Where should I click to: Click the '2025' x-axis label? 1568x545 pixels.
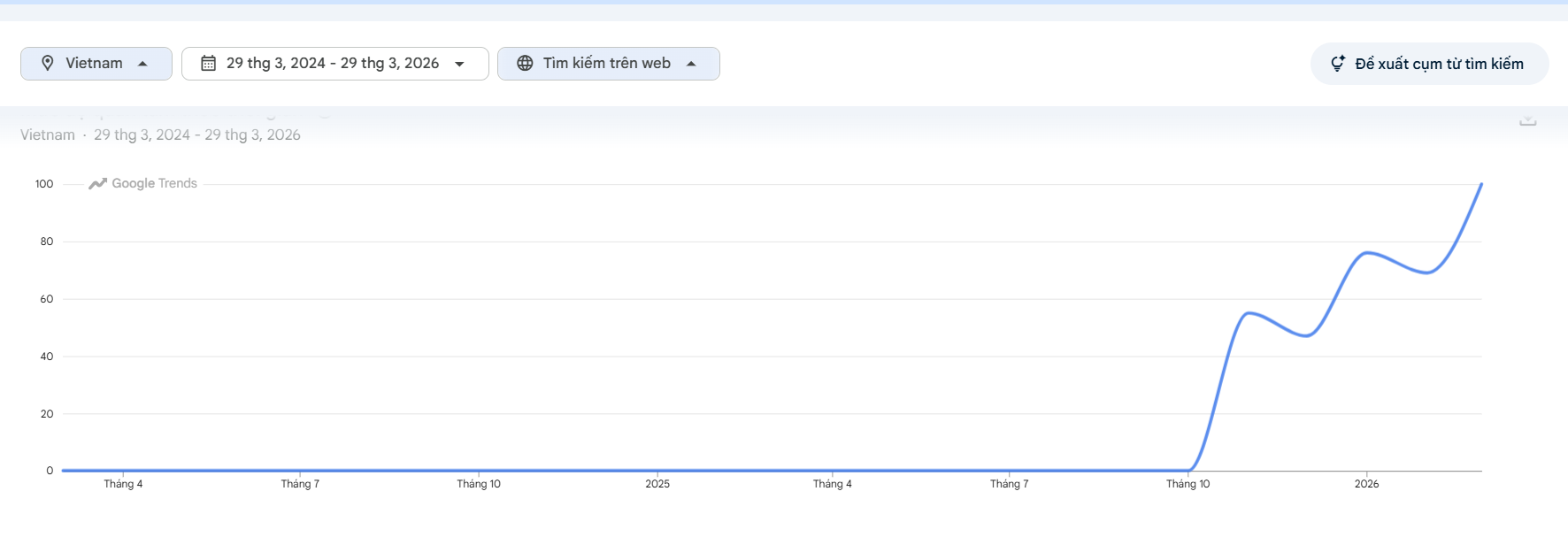coord(657,484)
